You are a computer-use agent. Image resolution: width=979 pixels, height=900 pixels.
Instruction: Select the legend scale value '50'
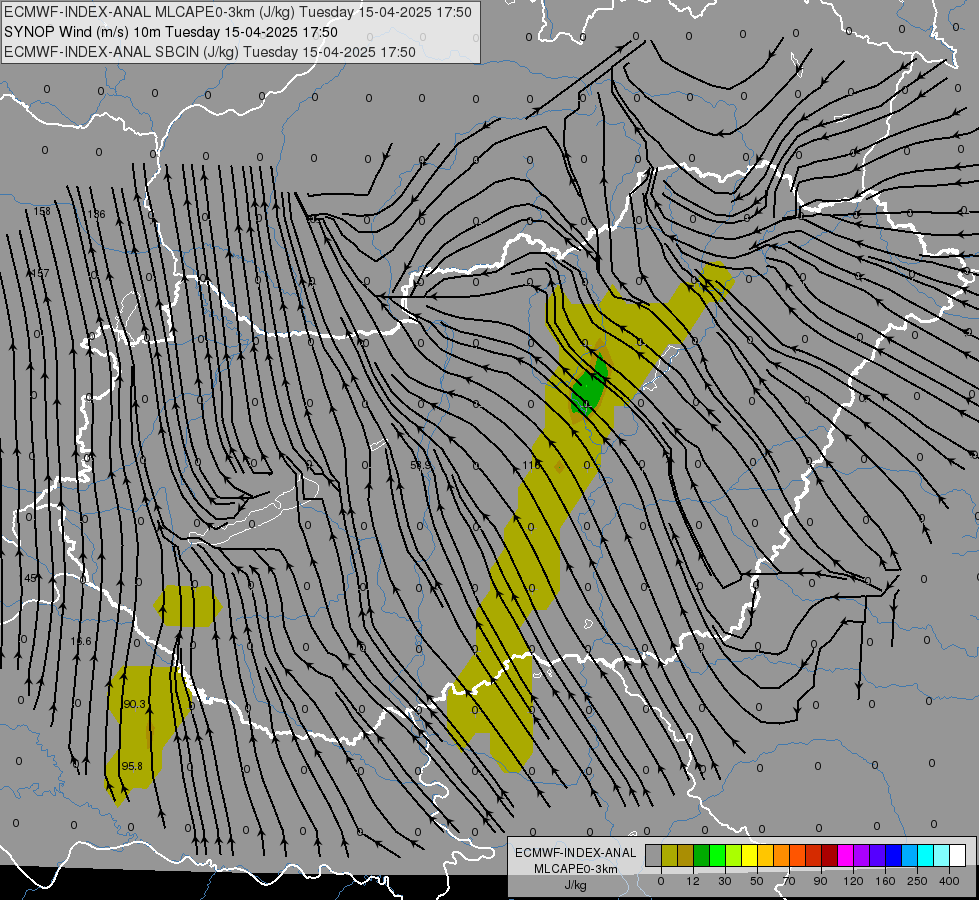(x=757, y=881)
